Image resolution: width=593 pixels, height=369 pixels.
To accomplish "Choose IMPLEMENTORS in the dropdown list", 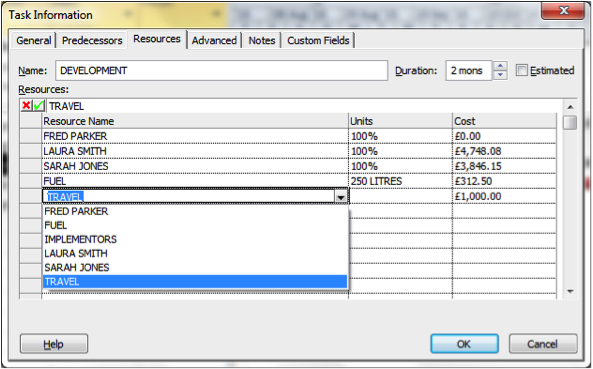I will [195, 239].
